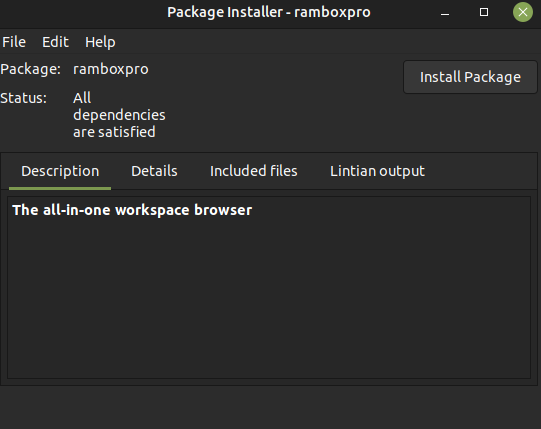The height and width of the screenshot is (429, 541).
Task: Click the Install Package button
Action: (470, 77)
